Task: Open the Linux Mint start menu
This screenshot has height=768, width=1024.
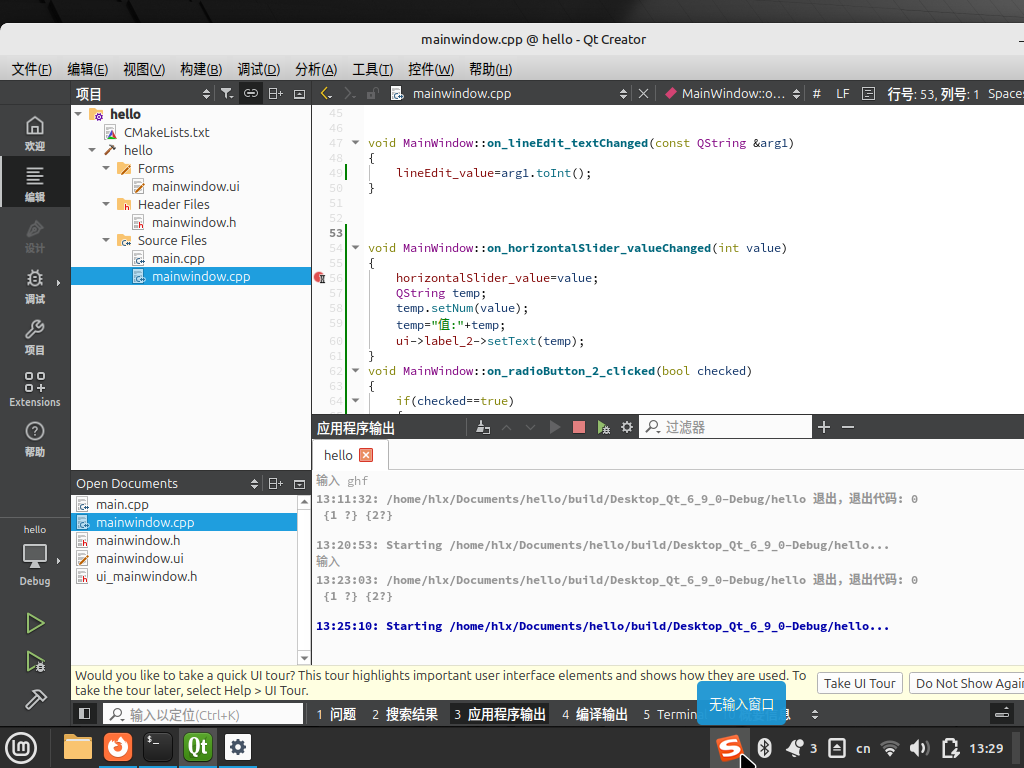Action: pyautogui.click(x=21, y=748)
